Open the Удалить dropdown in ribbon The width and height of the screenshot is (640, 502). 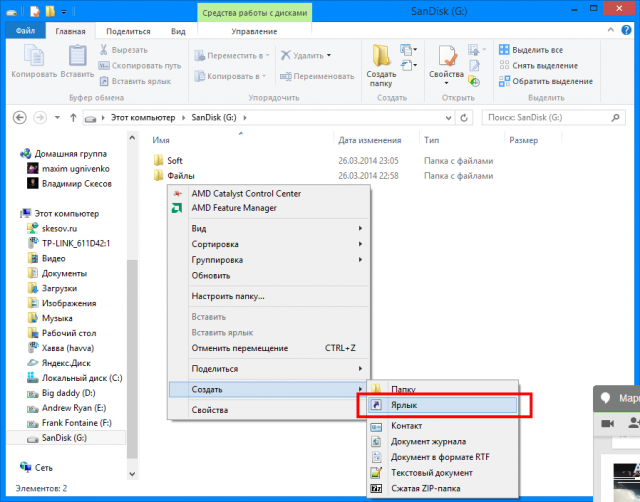point(306,55)
